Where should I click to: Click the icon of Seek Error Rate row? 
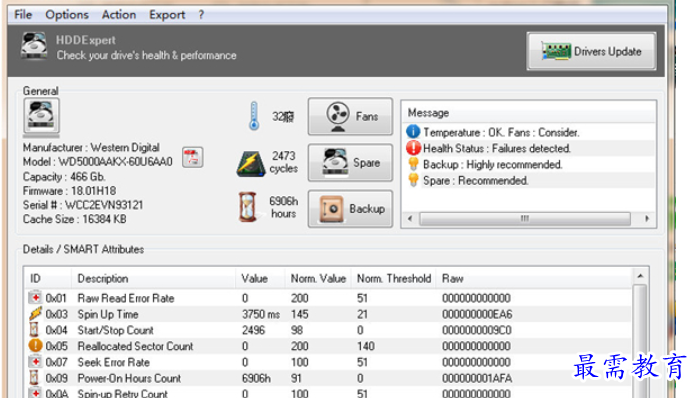click(x=35, y=362)
